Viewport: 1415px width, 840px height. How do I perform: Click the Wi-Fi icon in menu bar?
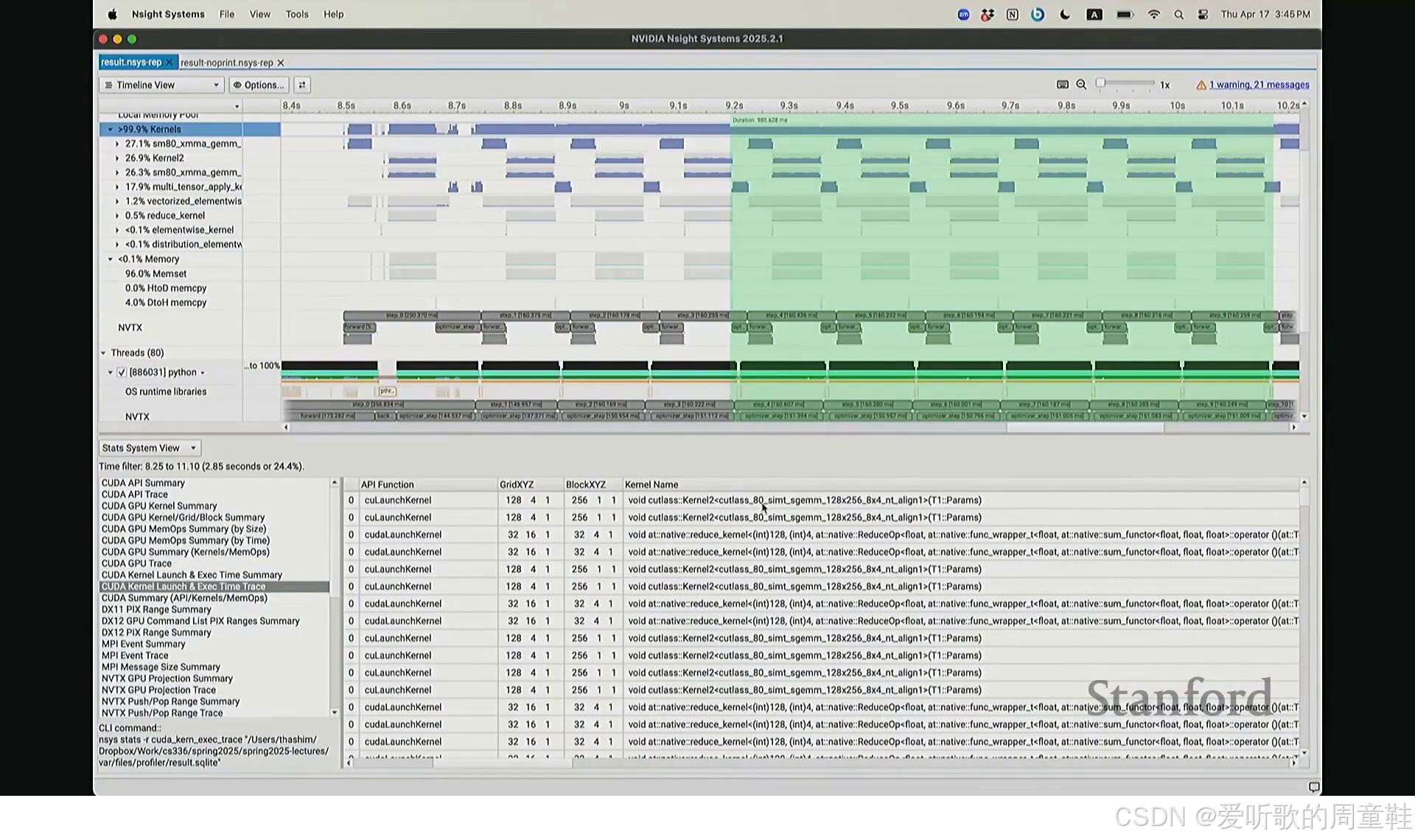pyautogui.click(x=1154, y=15)
